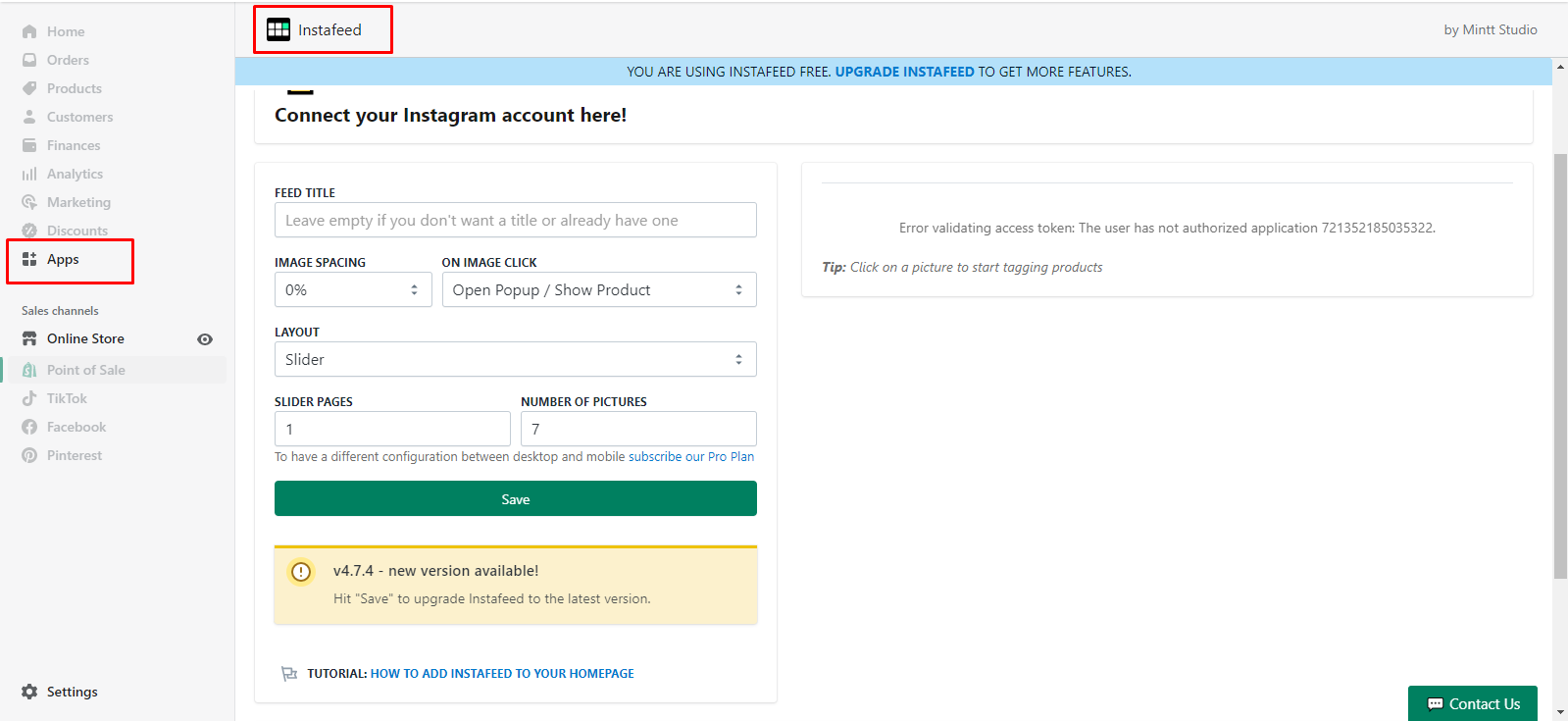This screenshot has width=1568, height=721.
Task: Click the Instafeed app grid icon
Action: [x=278, y=29]
